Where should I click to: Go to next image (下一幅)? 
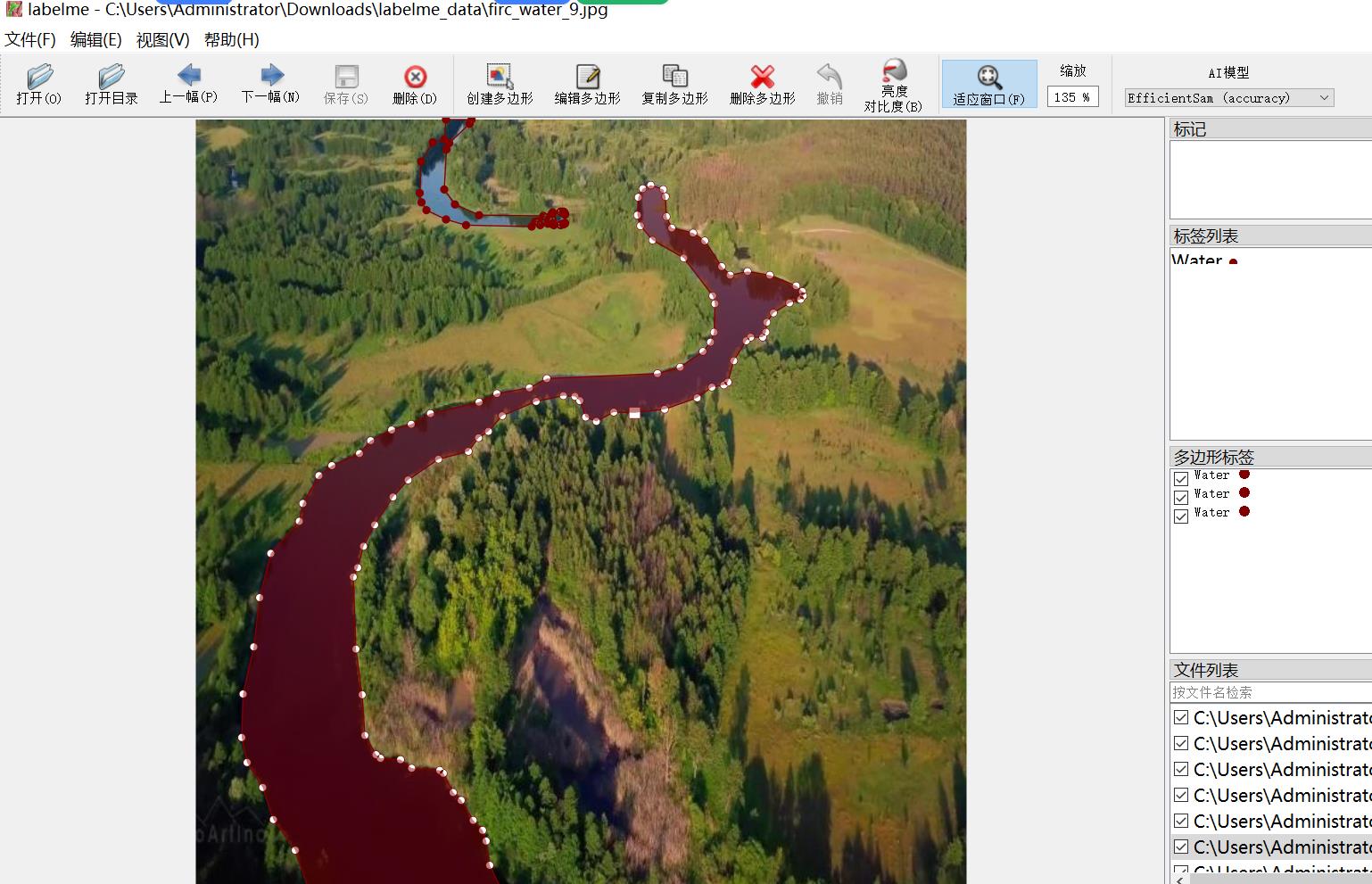(x=270, y=84)
